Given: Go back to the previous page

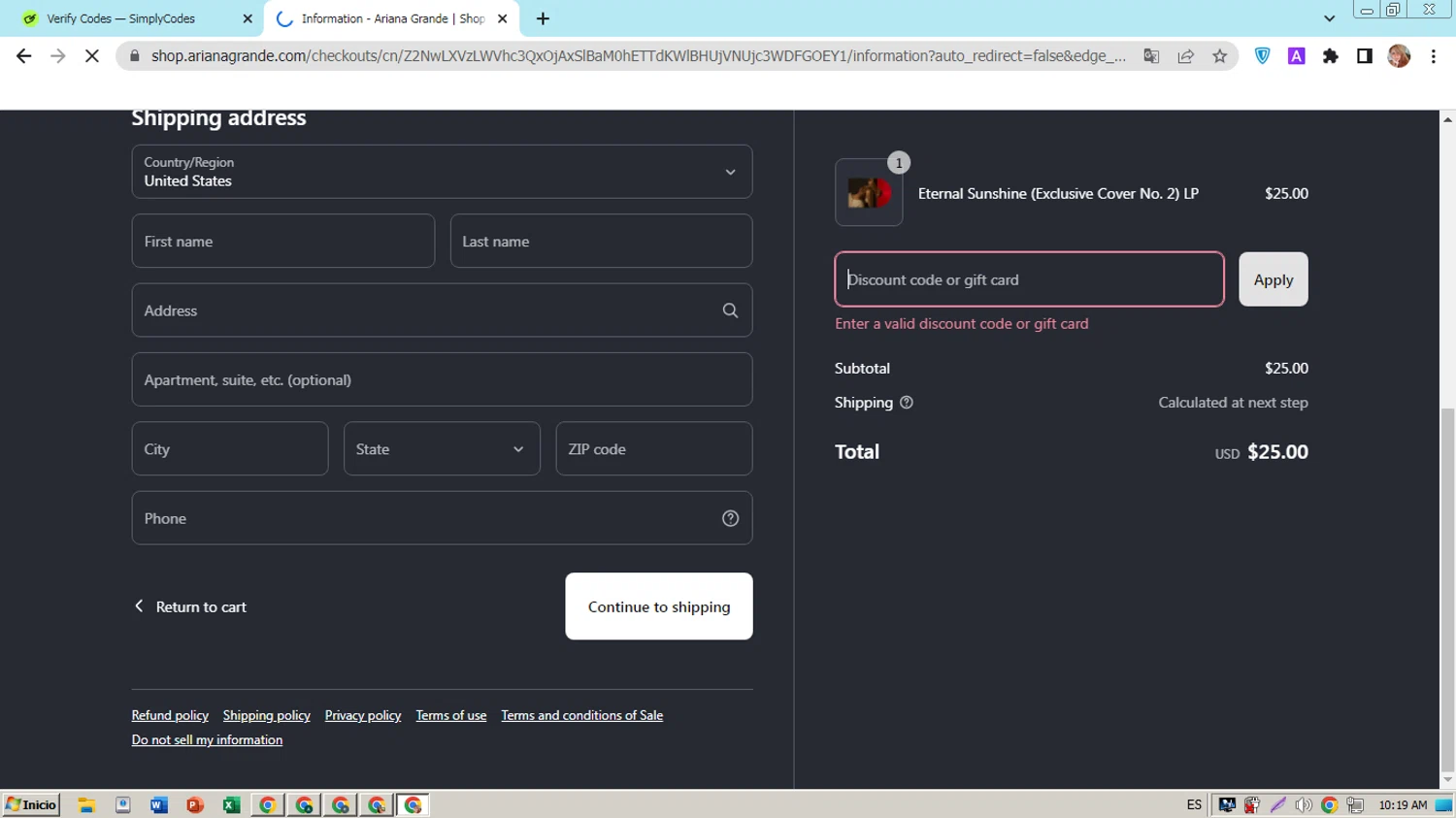Looking at the screenshot, I should [24, 56].
